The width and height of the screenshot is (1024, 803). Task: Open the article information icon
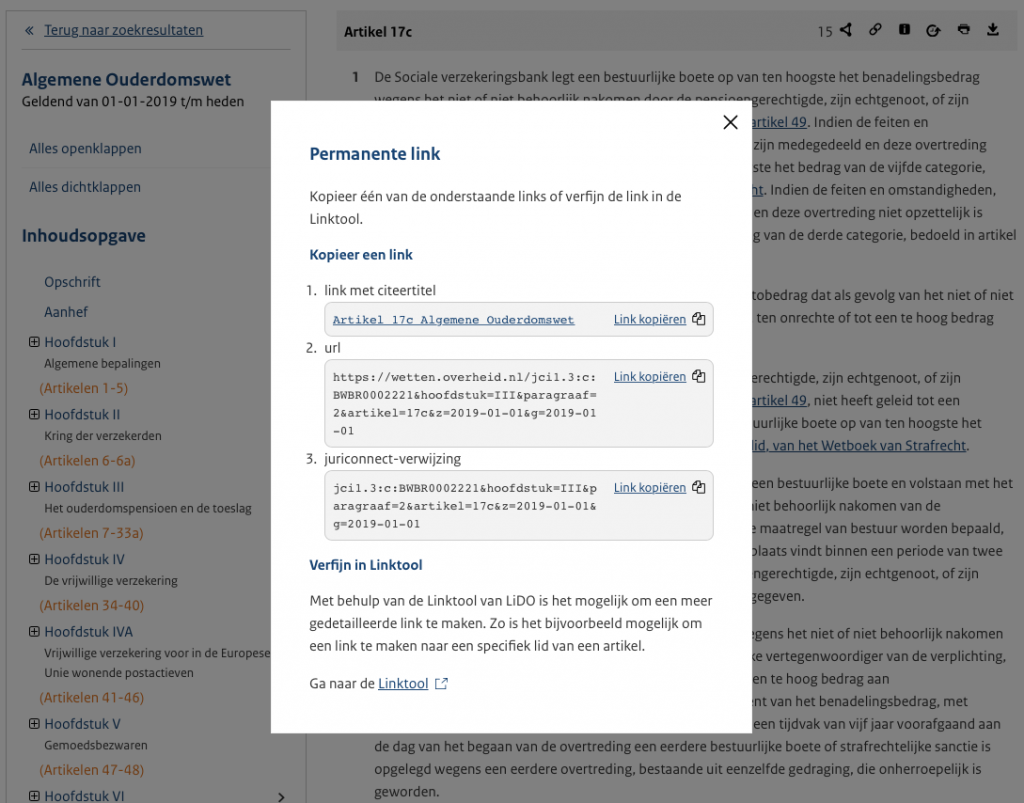tap(904, 30)
